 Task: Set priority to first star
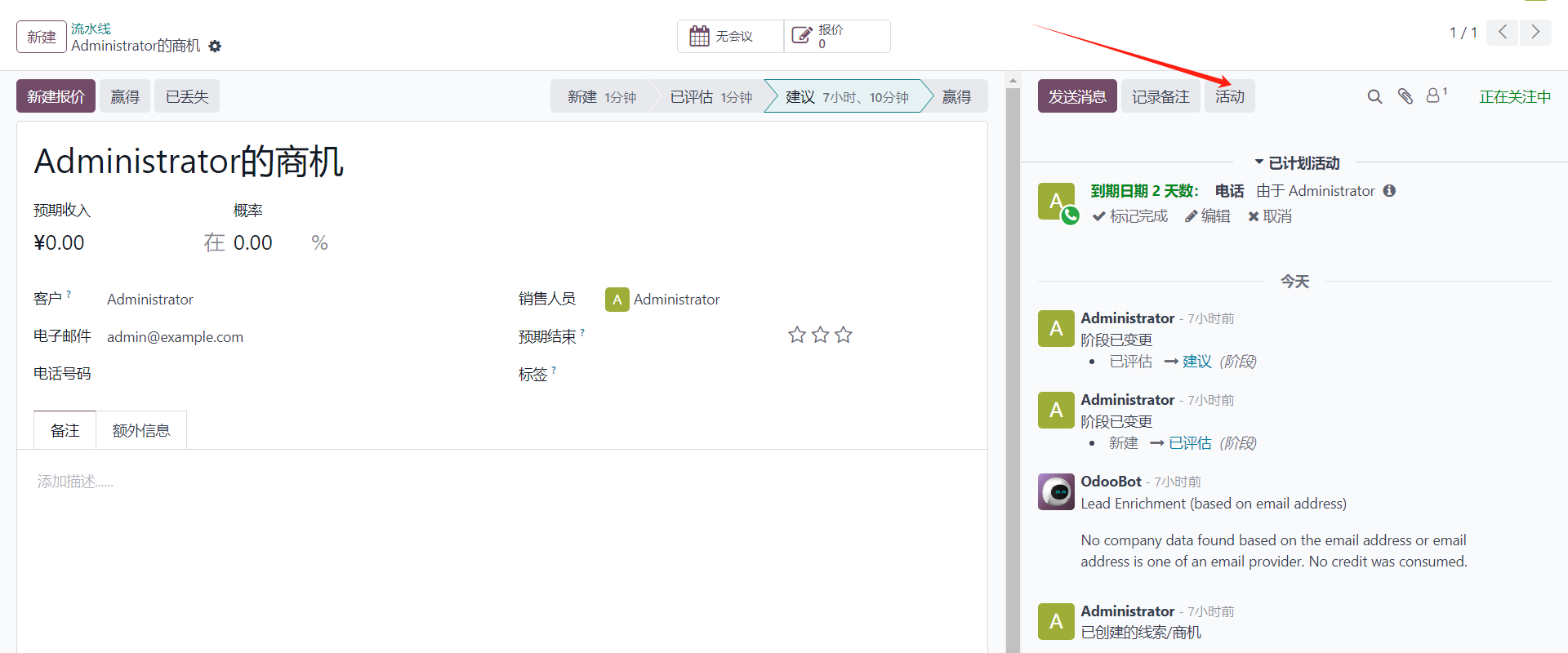(x=797, y=335)
